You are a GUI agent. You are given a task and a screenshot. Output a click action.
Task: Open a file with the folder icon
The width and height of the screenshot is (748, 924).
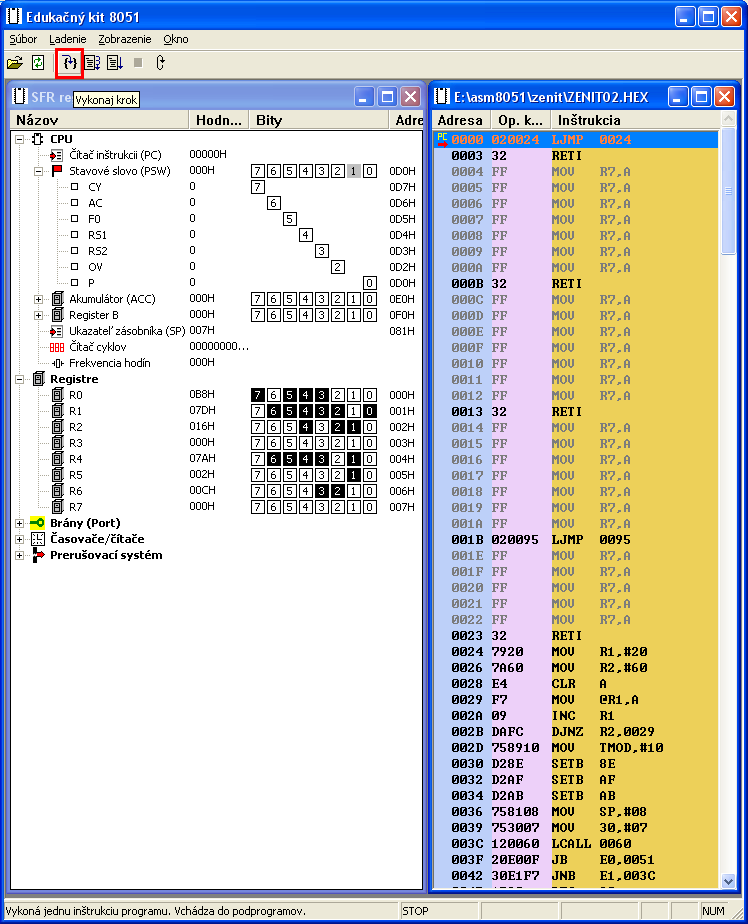pos(15,62)
